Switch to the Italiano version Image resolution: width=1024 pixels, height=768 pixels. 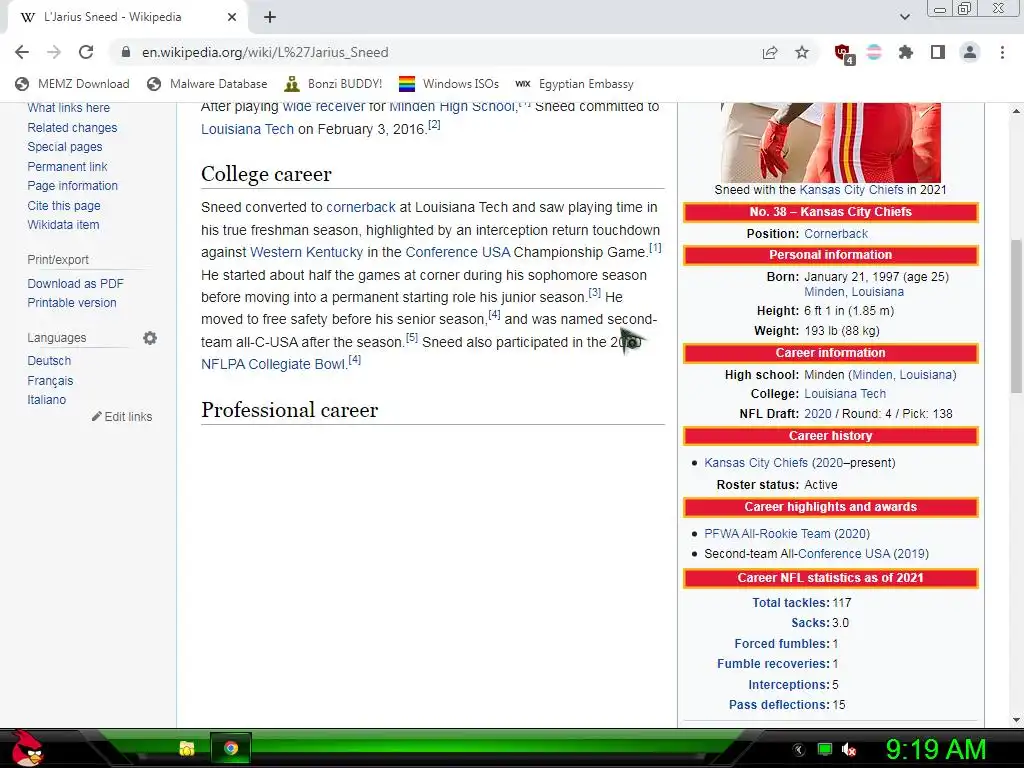tap(46, 400)
